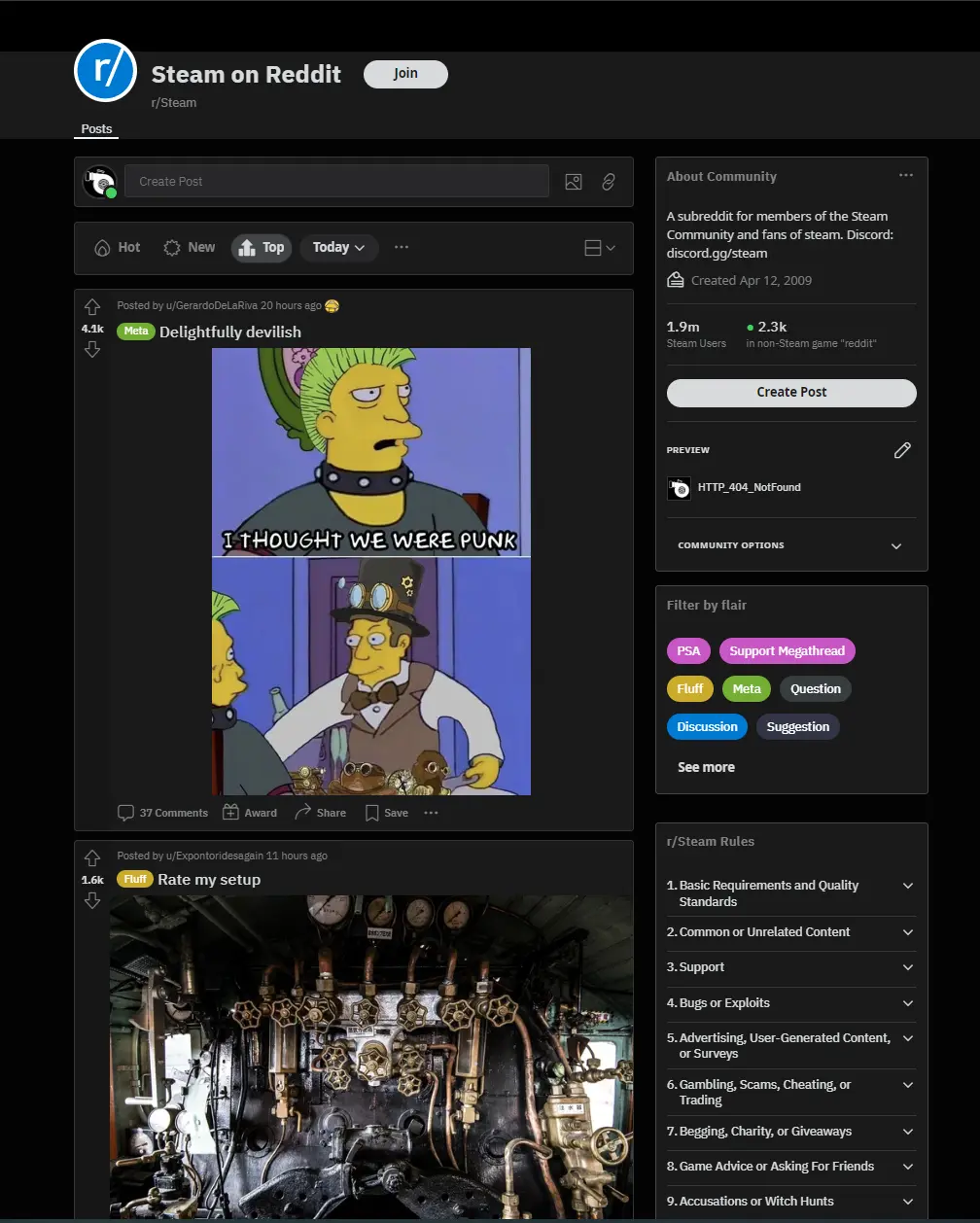Select the New sort tab
The image size is (980, 1223).
190,247
